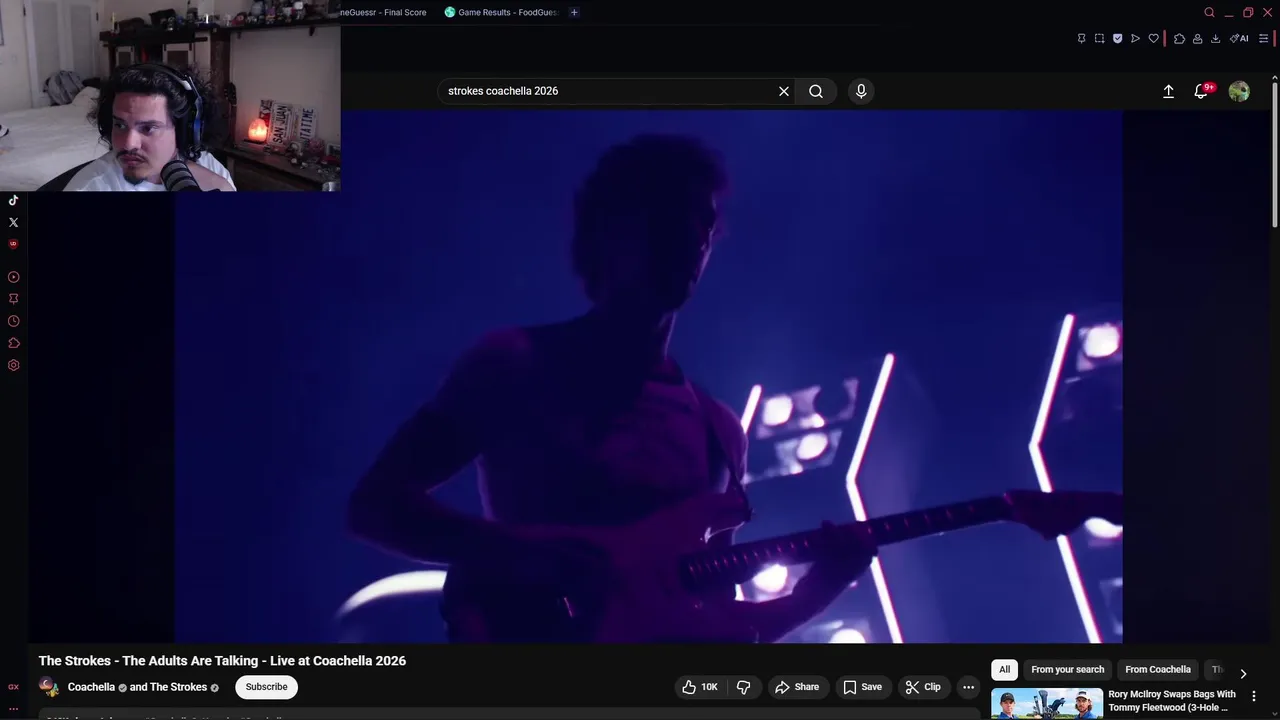The height and width of the screenshot is (720, 1280).
Task: Click the YouTube upload arrow icon
Action: [1168, 91]
